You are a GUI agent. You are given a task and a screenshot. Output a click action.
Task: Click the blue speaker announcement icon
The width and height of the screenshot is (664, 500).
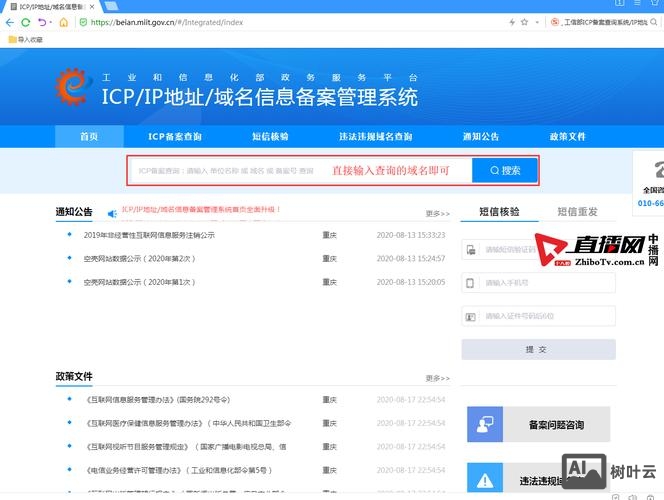pos(112,214)
